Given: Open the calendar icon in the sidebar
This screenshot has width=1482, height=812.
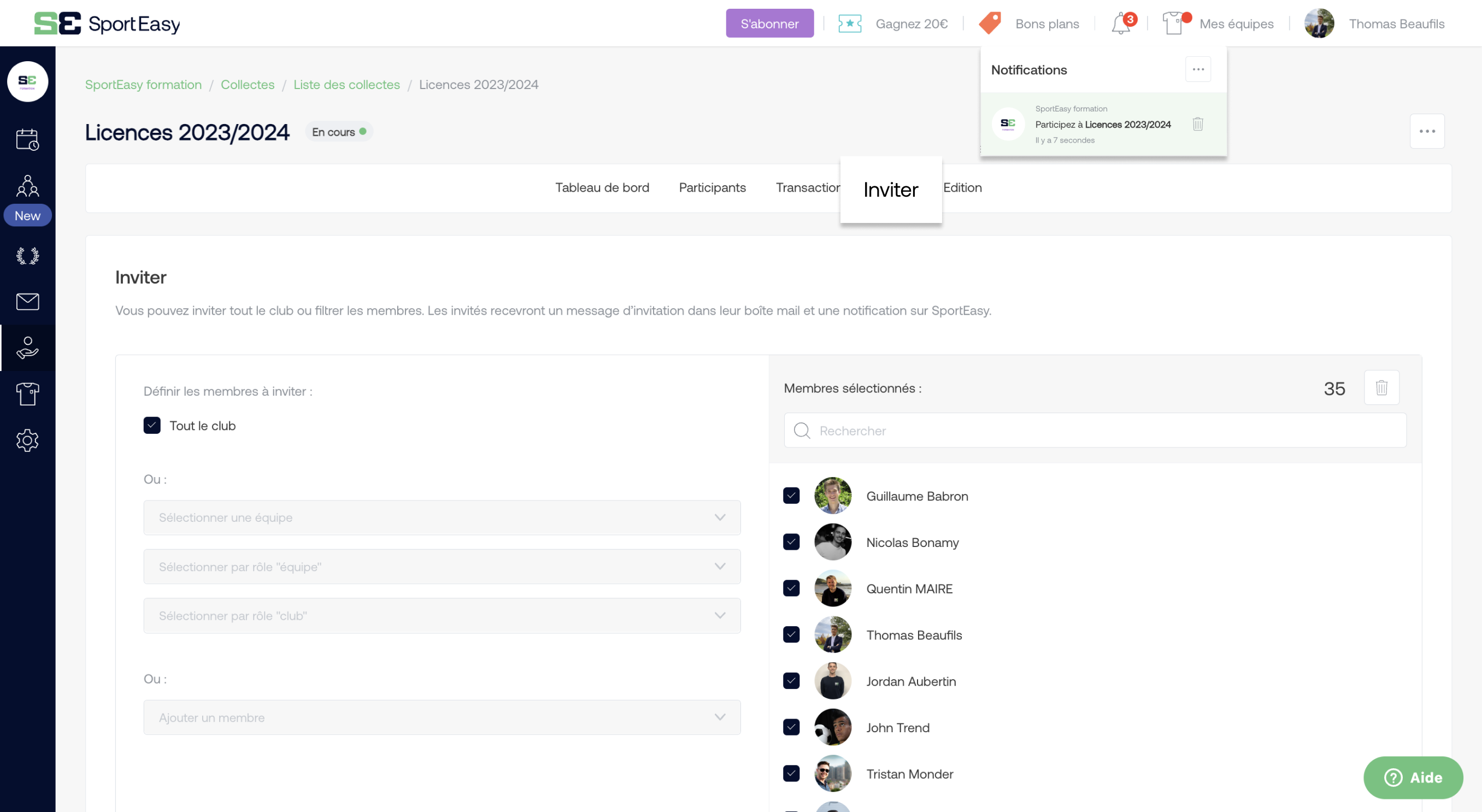Looking at the screenshot, I should click(28, 139).
